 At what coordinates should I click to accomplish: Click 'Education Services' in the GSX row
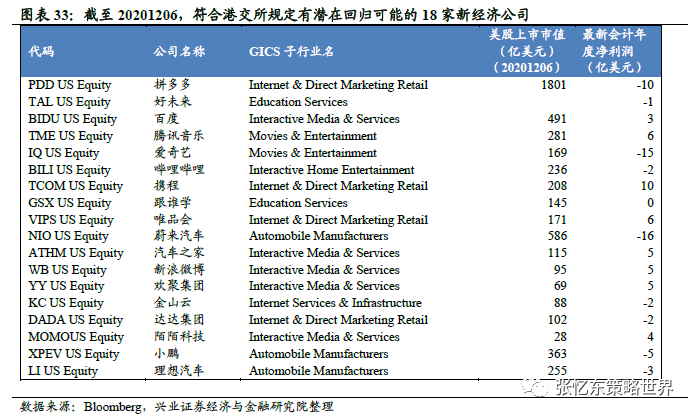coord(298,203)
